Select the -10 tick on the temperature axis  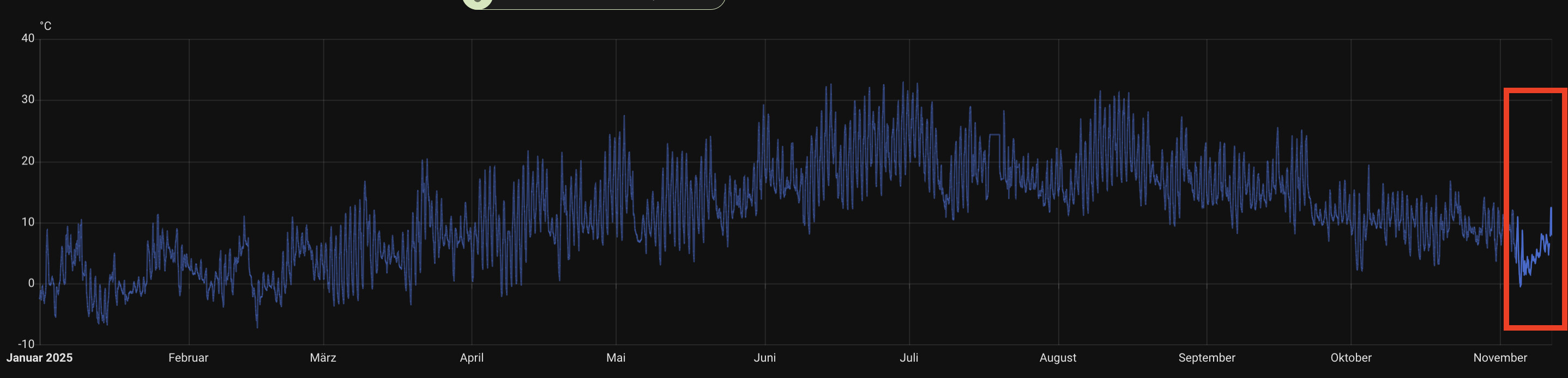26,344
